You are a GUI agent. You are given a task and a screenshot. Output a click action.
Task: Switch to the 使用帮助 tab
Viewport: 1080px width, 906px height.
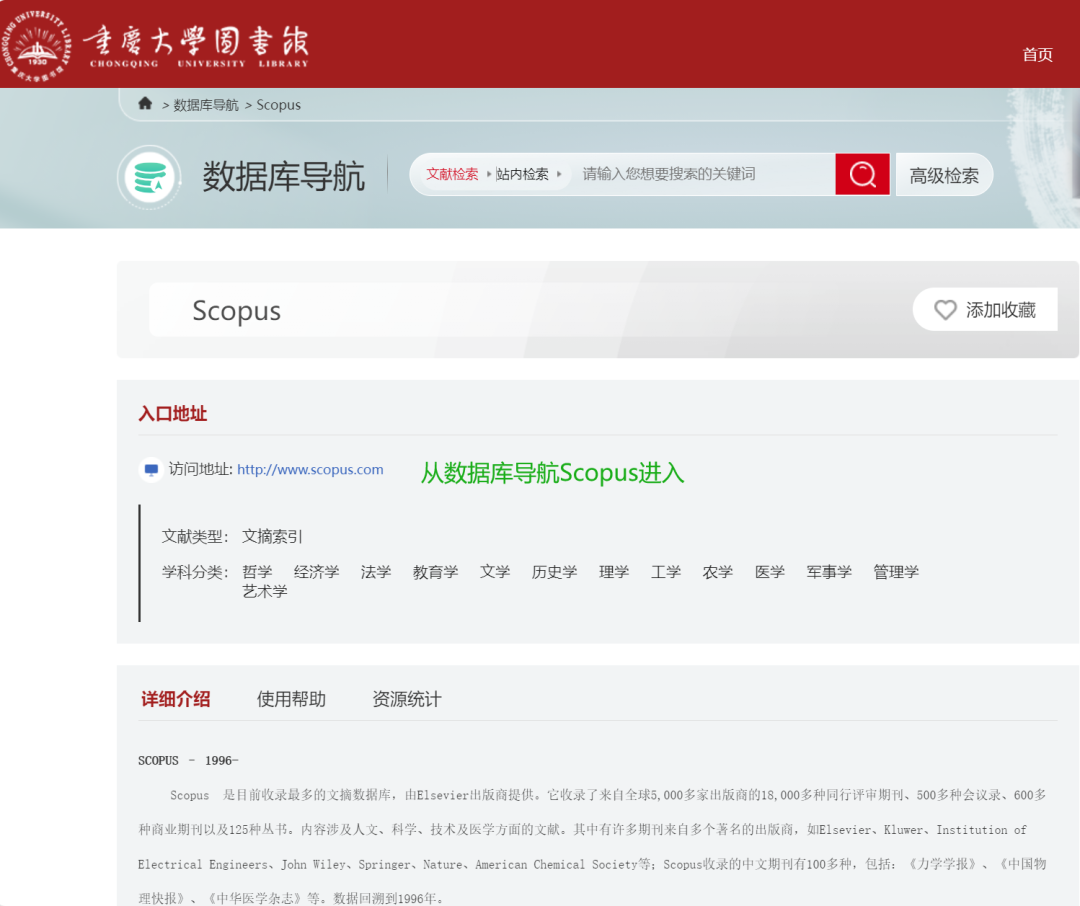291,699
